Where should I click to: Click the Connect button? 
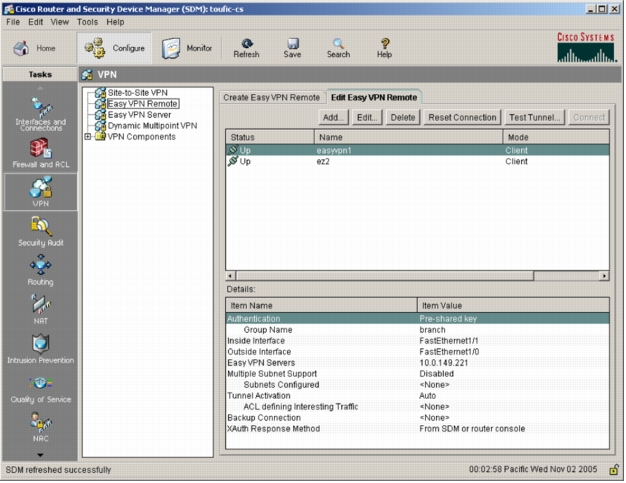589,118
